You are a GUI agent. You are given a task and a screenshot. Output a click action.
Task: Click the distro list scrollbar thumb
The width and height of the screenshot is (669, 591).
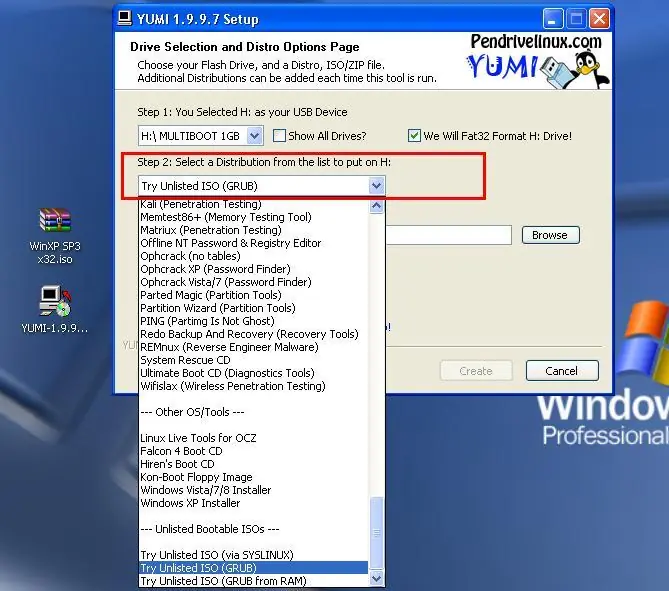[376, 533]
